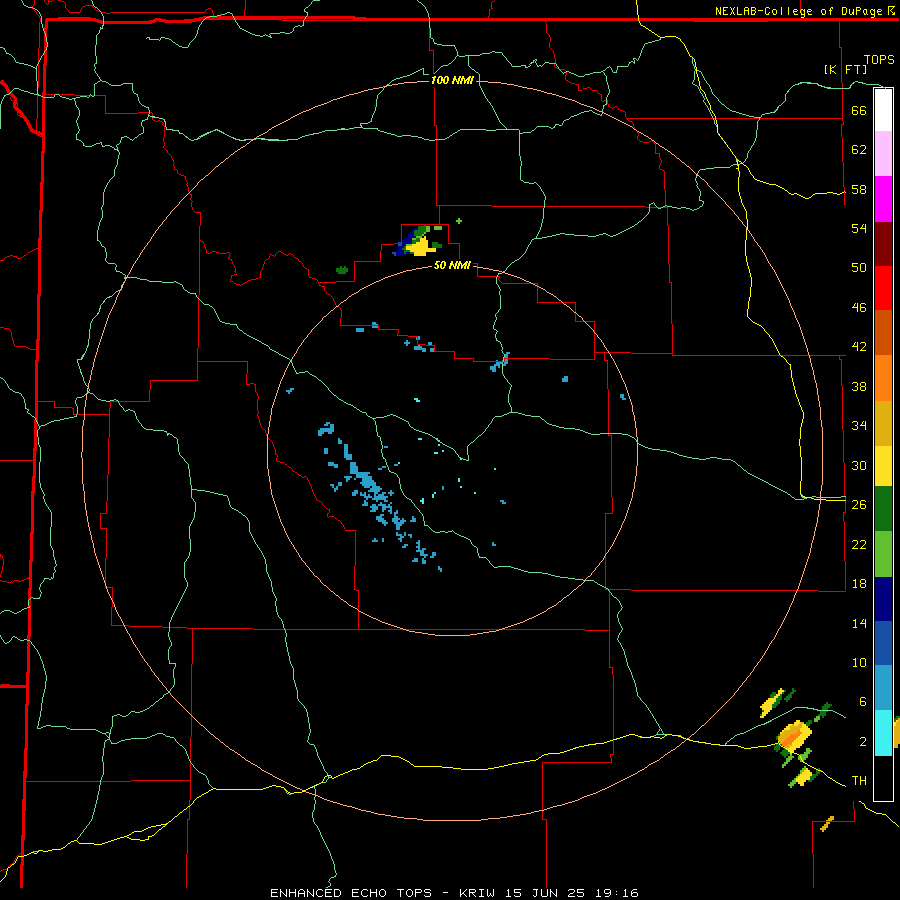Click the orange 38-42 kft swatch
Viewport: 900px width, 900px height.
(x=883, y=378)
